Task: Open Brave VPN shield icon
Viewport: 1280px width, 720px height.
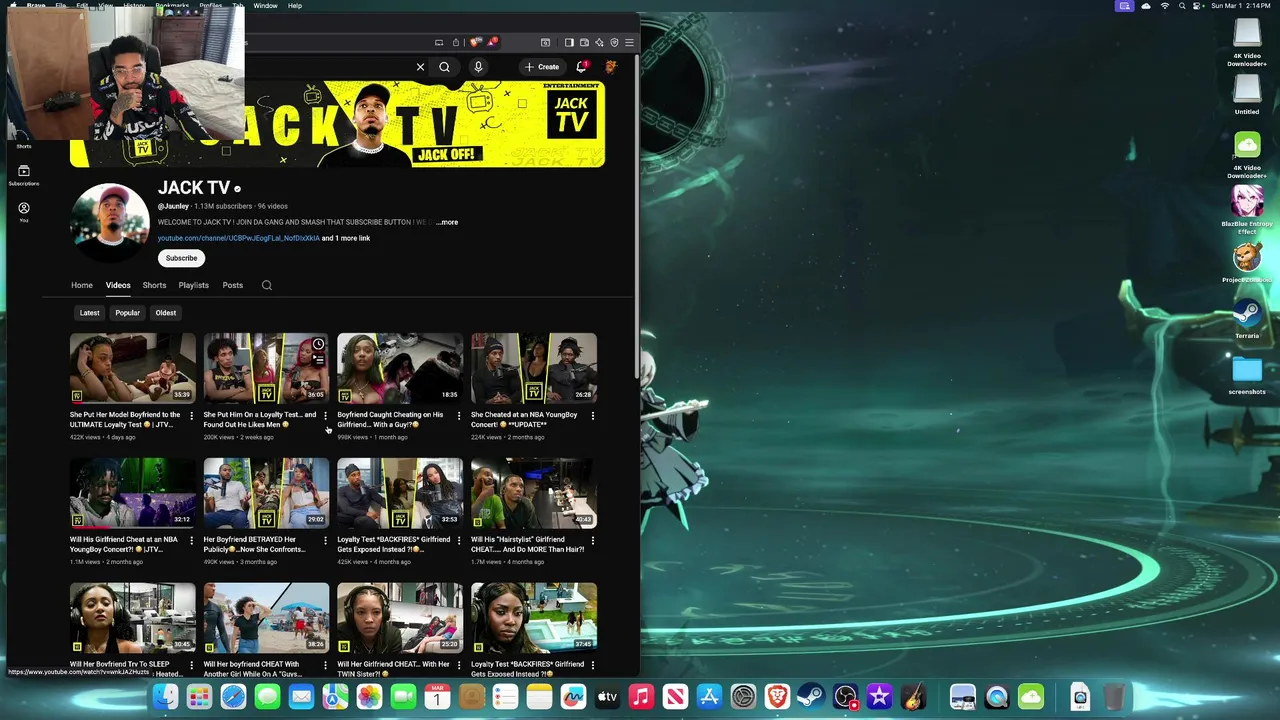Action: (x=614, y=42)
